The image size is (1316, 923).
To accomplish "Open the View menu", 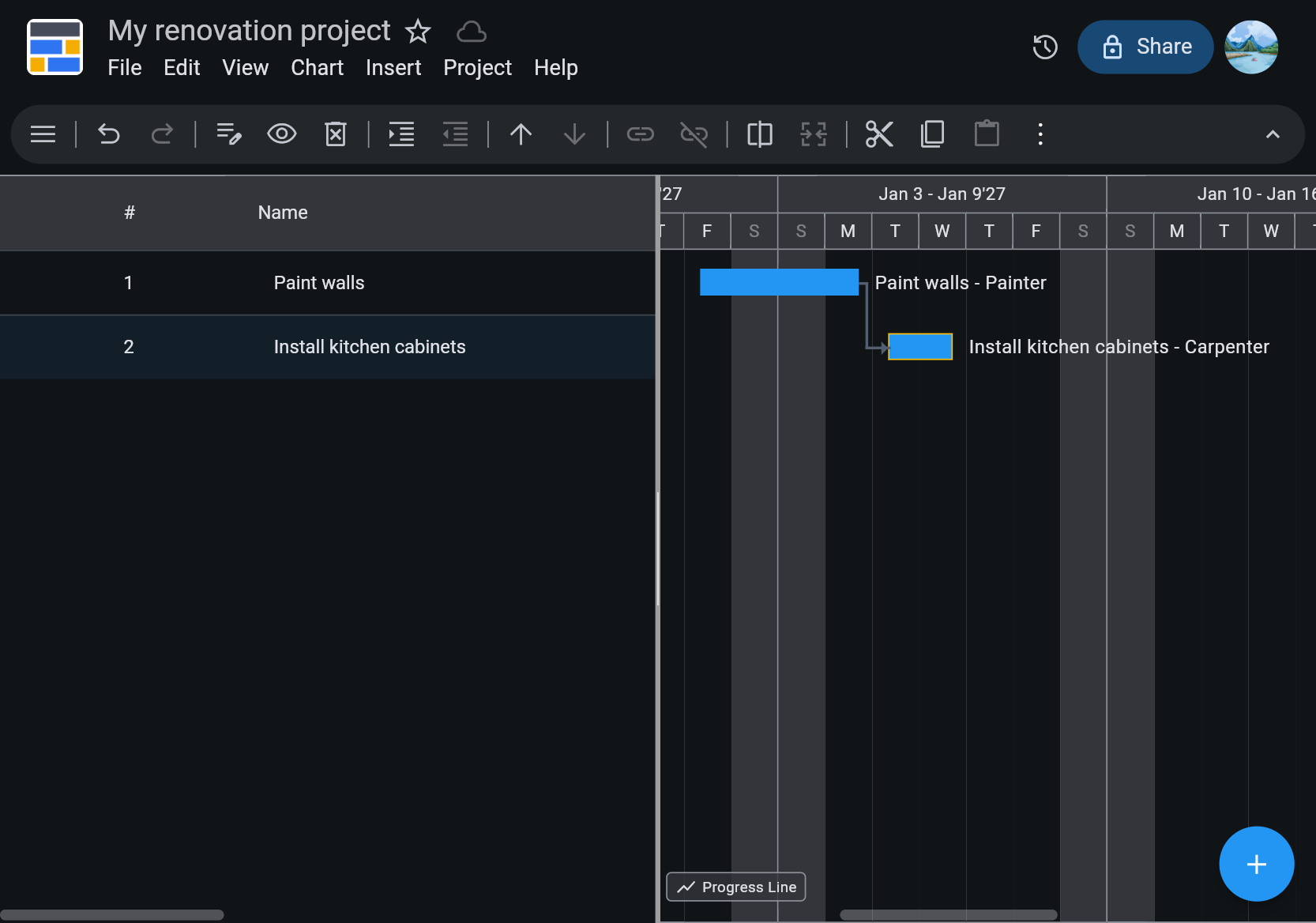I will coord(246,68).
